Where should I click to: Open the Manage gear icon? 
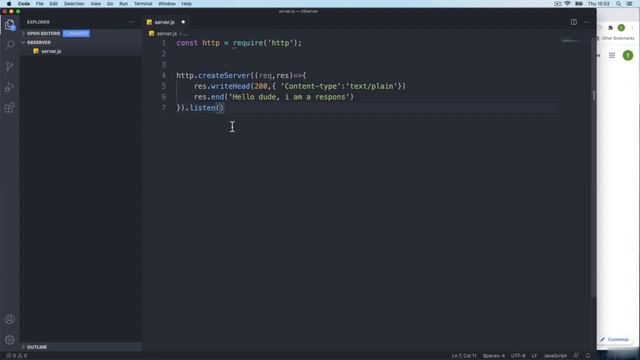10,340
